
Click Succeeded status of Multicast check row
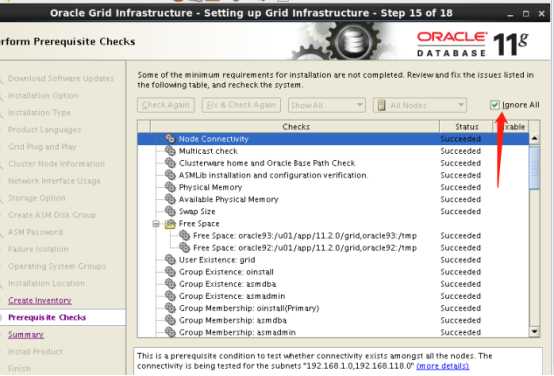(460, 151)
